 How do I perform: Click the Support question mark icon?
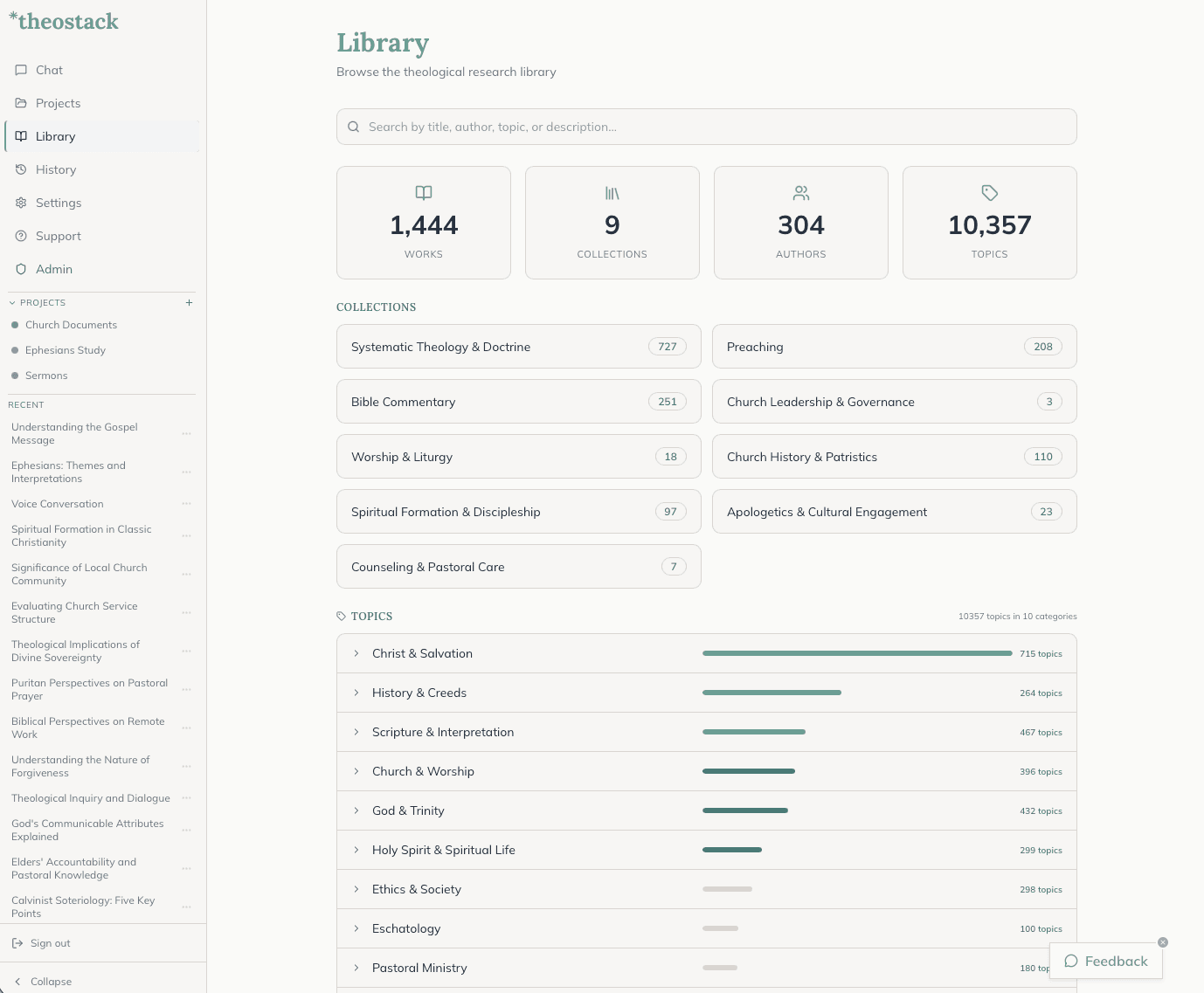(x=21, y=236)
